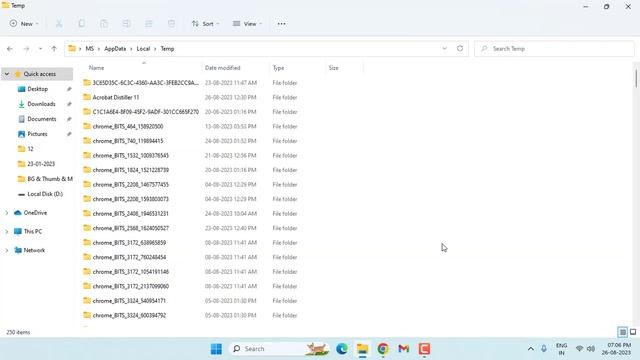Switch to Details view layout button
The width and height of the screenshot is (640, 360).
pyautogui.click(x=622, y=332)
